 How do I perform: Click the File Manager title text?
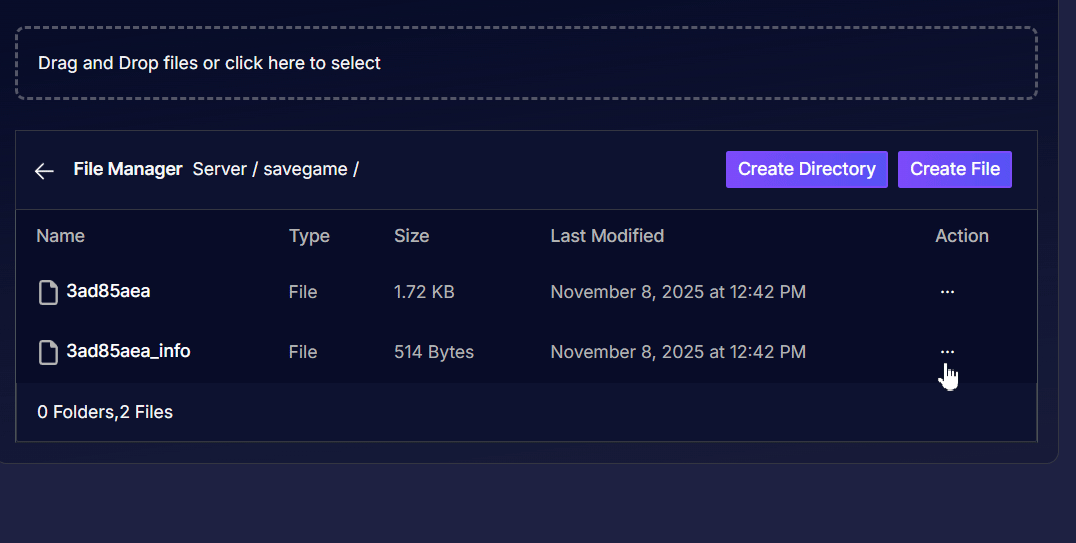(128, 169)
